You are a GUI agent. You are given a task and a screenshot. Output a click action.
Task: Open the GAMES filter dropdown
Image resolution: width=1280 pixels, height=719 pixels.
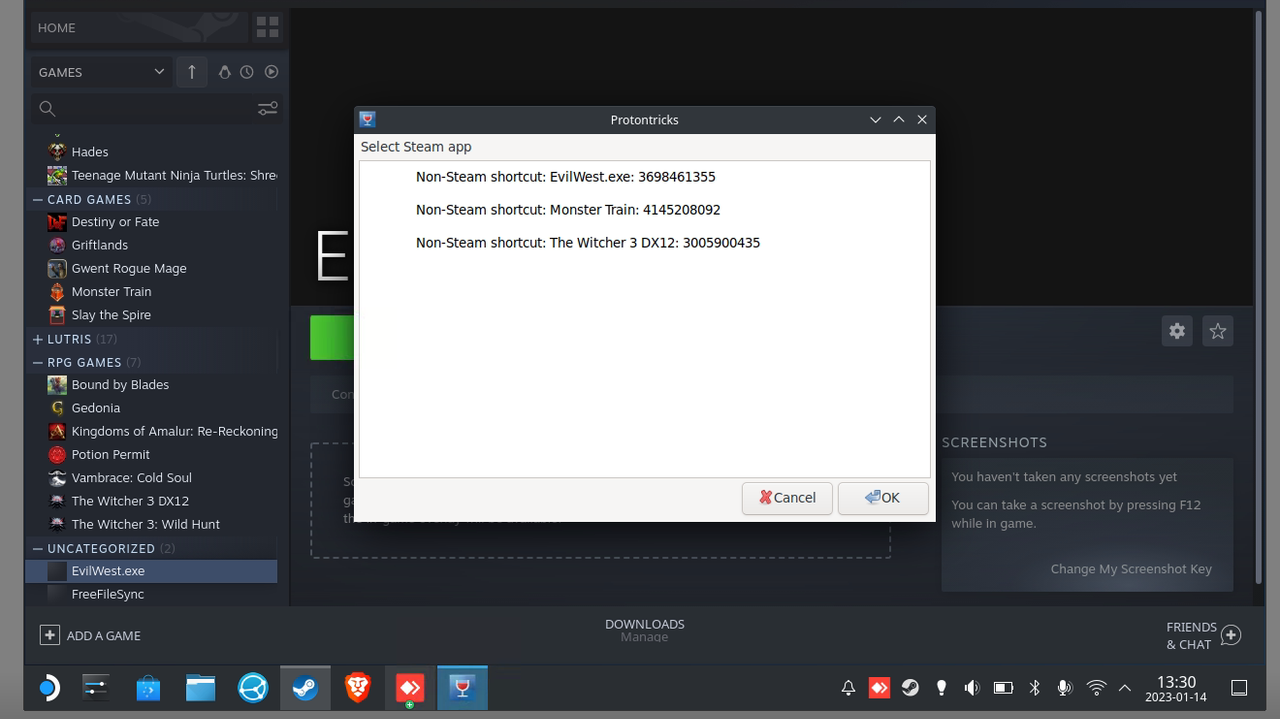(x=101, y=72)
